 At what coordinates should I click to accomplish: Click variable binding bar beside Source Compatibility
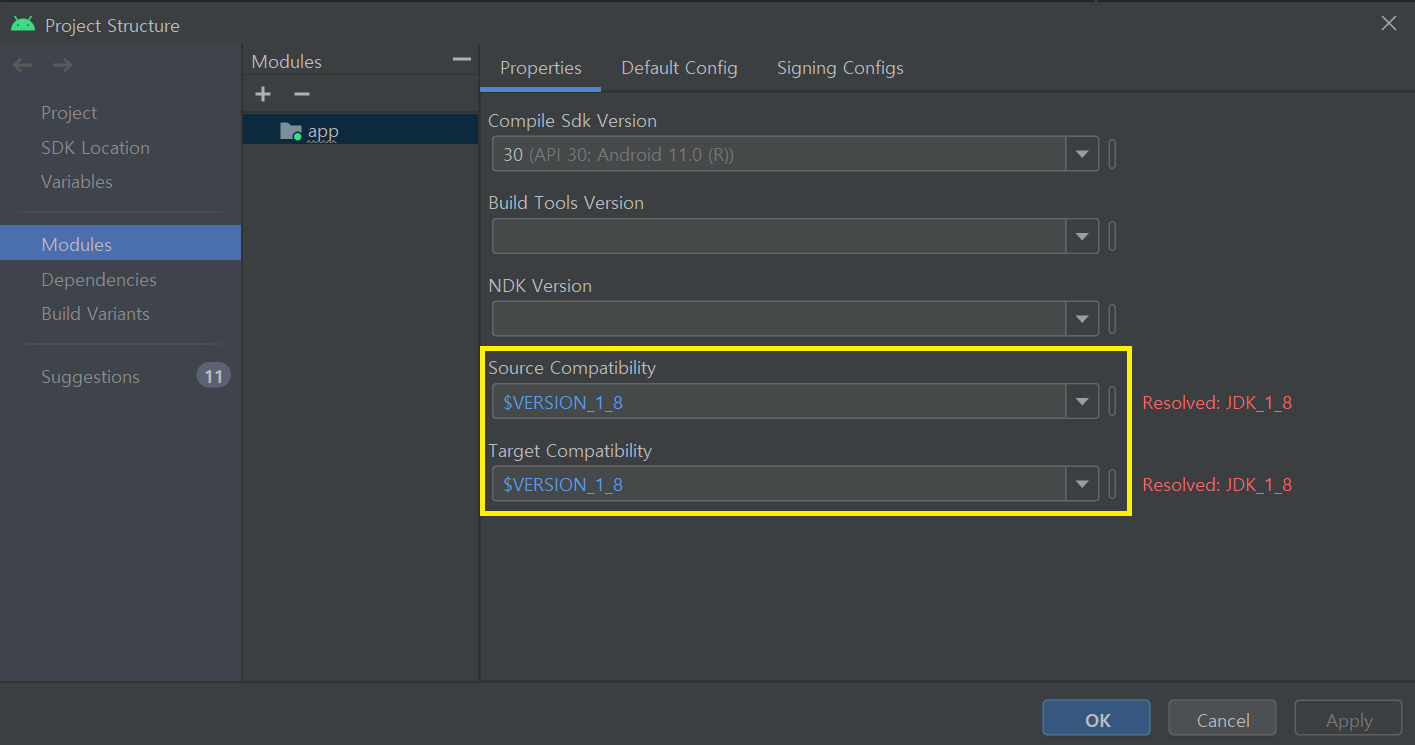click(x=1112, y=402)
